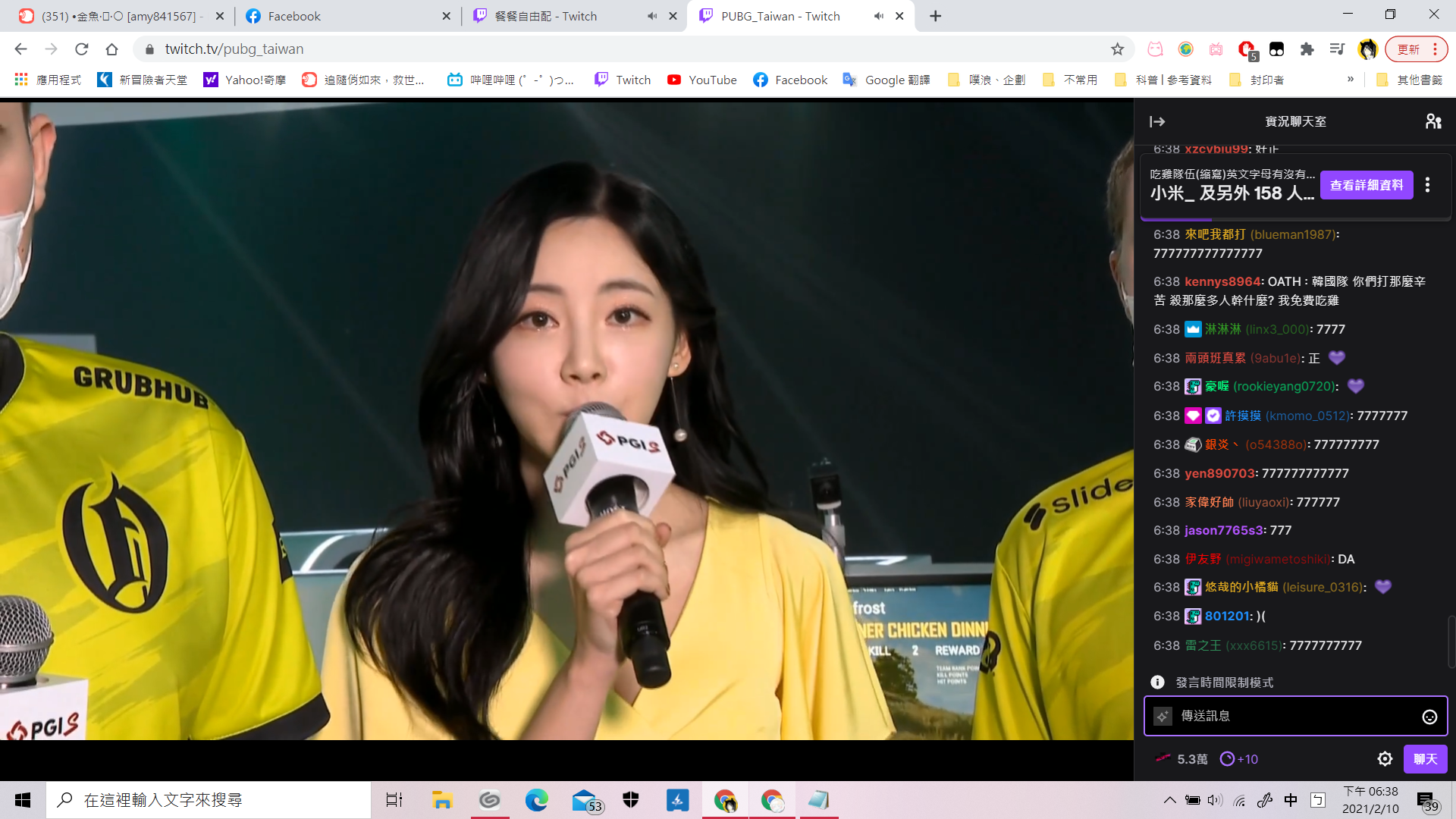Screen dimensions: 1456x819
Task: Expand the 封印者 bookmark folder
Action: coord(1257,80)
